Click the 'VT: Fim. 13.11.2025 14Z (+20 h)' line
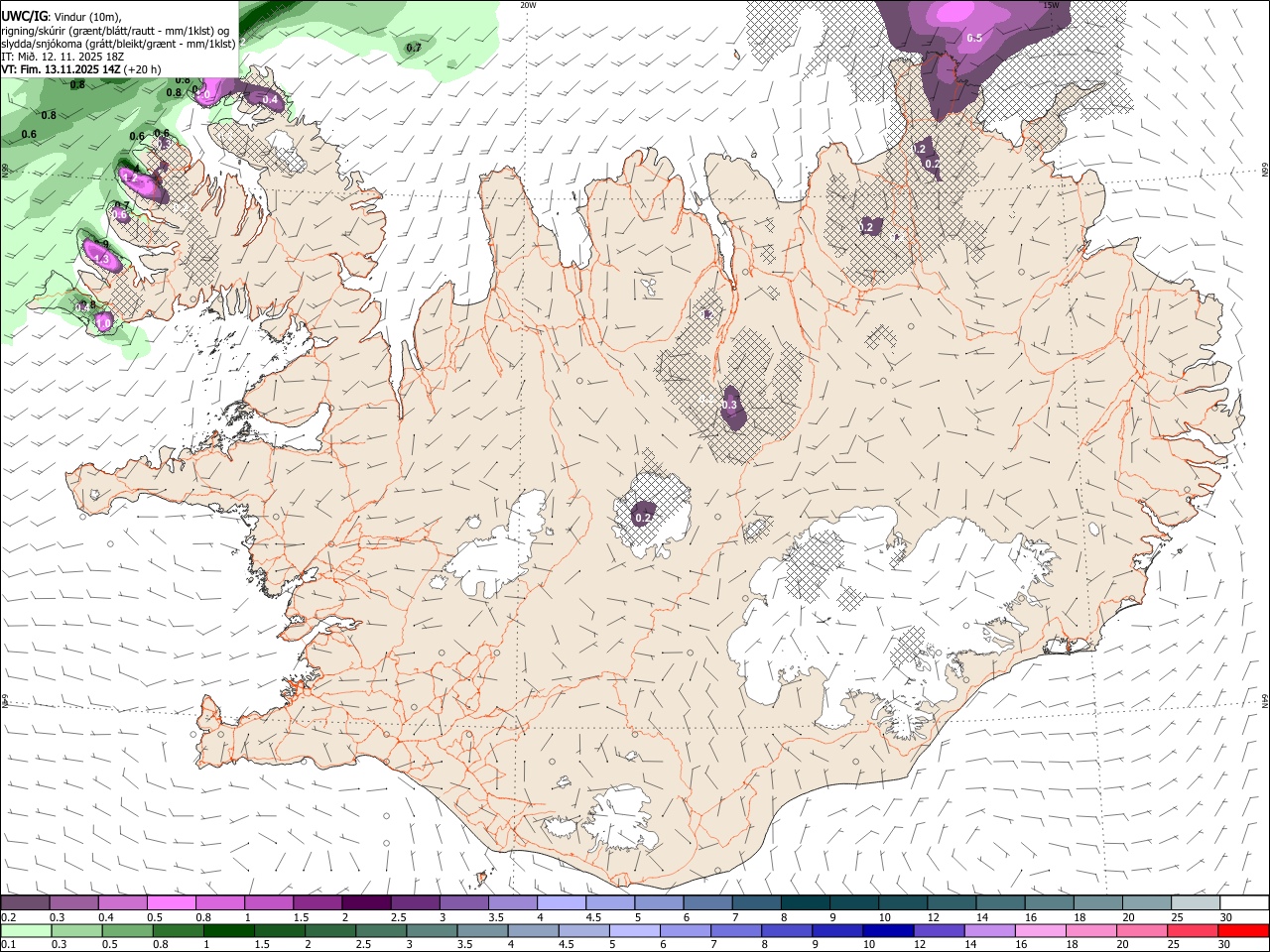Image resolution: width=1270 pixels, height=952 pixels. click(80, 69)
